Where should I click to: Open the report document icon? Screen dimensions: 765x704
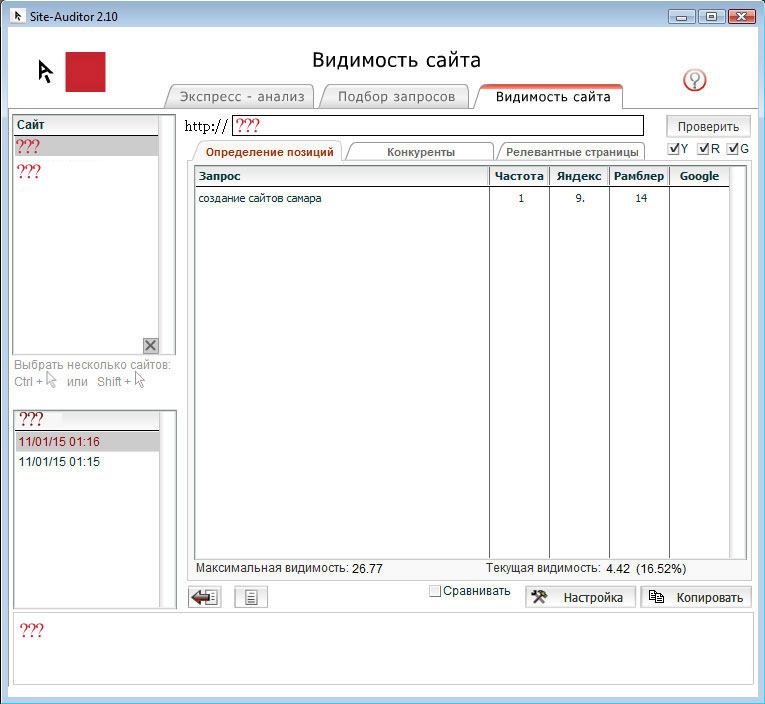click(x=251, y=597)
